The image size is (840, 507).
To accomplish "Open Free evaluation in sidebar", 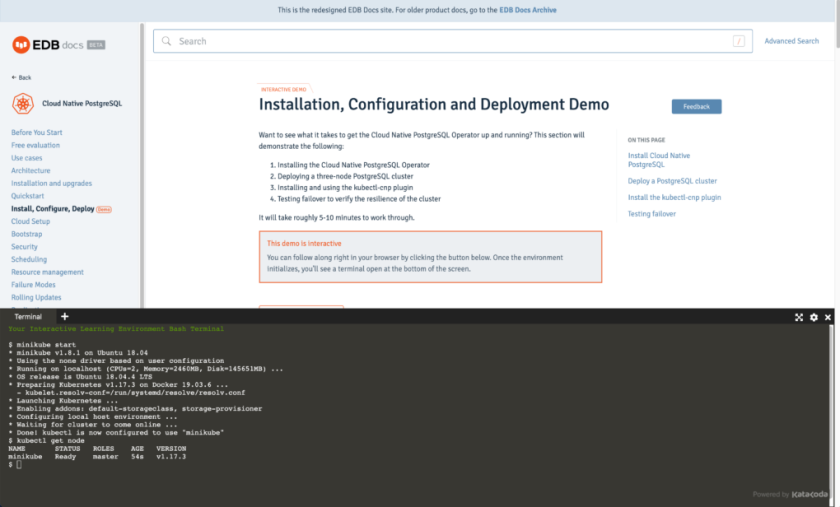I will 35,145.
